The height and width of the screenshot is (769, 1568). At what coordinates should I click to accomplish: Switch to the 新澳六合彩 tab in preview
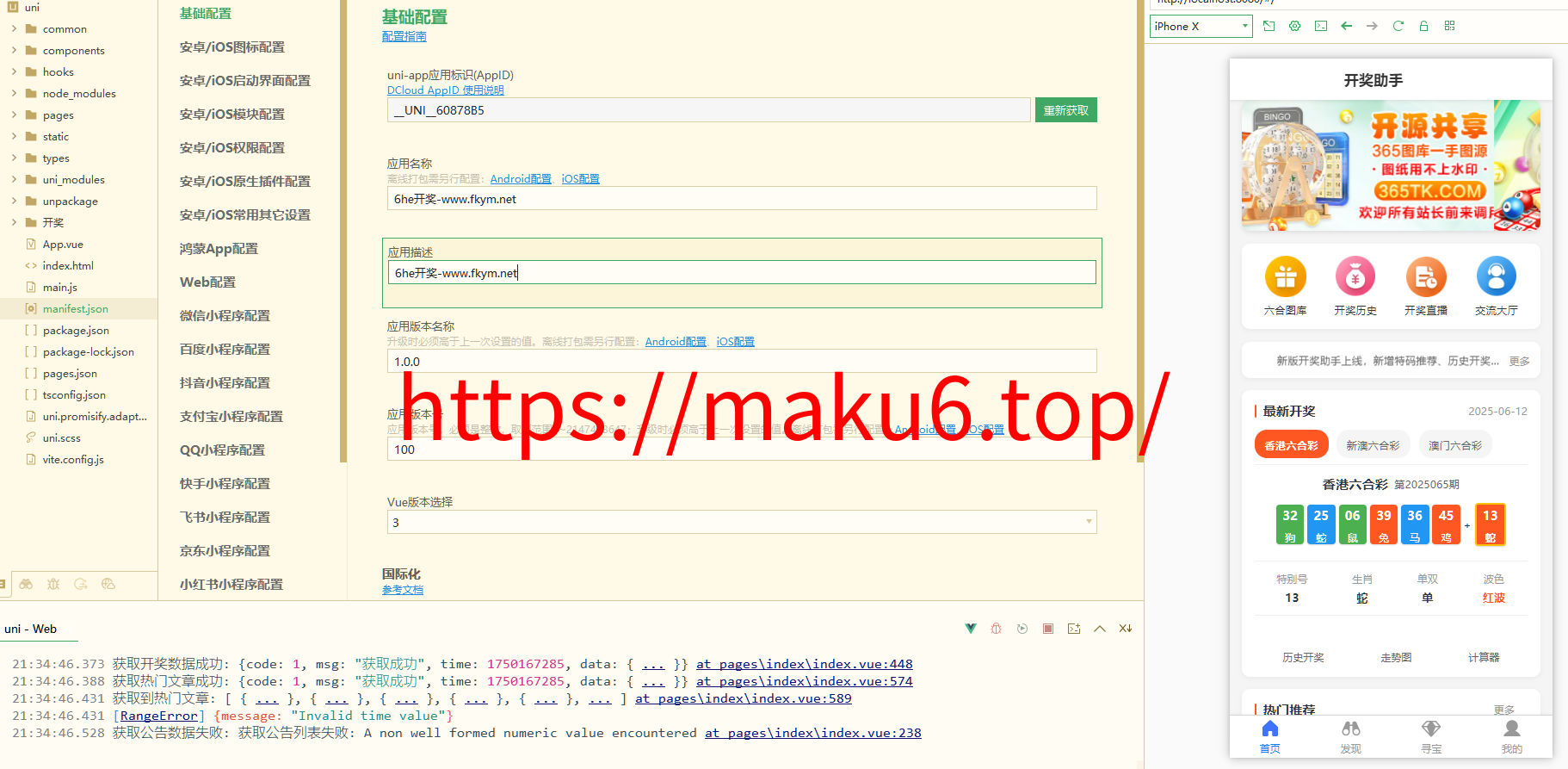coord(1373,445)
